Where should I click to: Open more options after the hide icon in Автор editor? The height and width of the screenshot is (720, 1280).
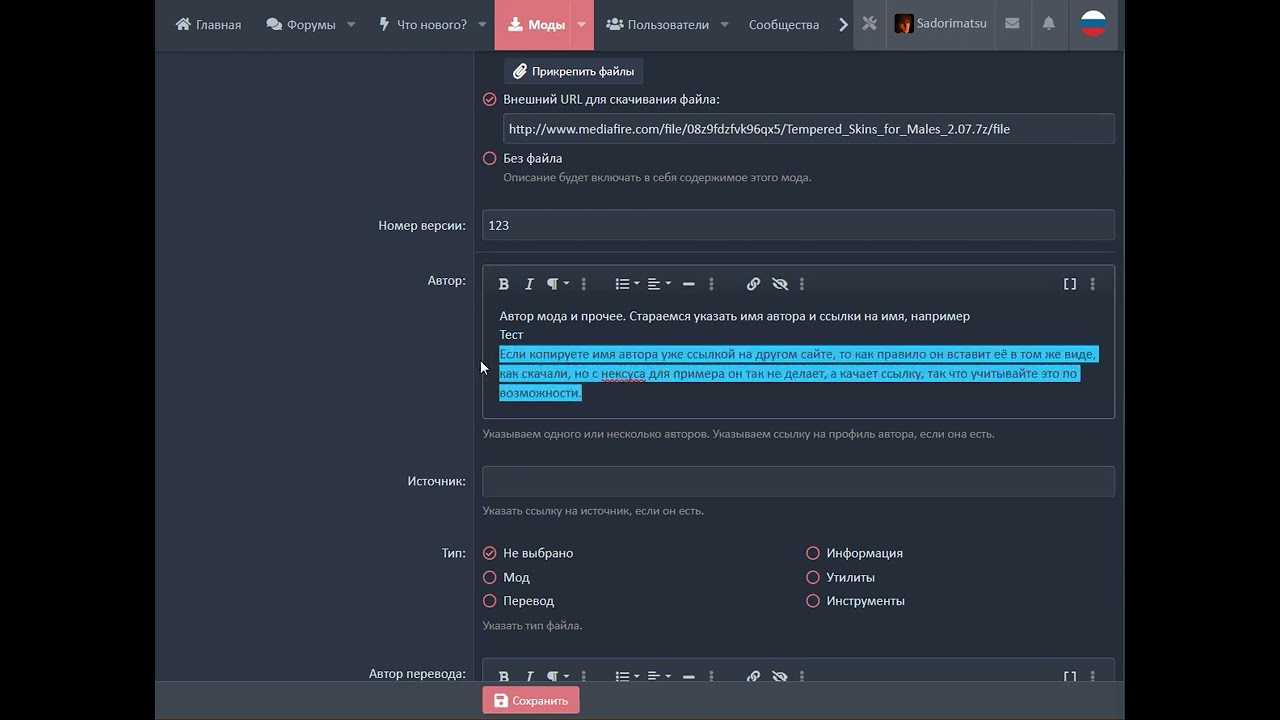(802, 284)
